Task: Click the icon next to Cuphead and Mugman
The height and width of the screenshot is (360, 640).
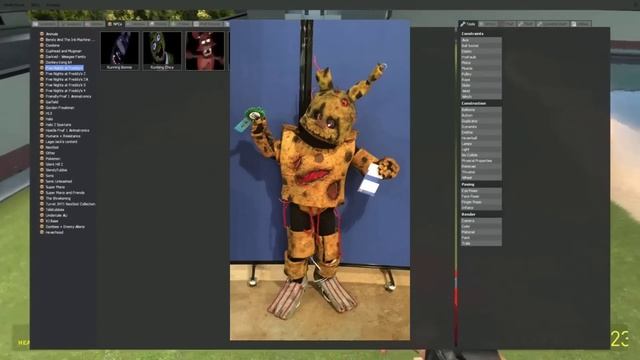Action: [42, 51]
